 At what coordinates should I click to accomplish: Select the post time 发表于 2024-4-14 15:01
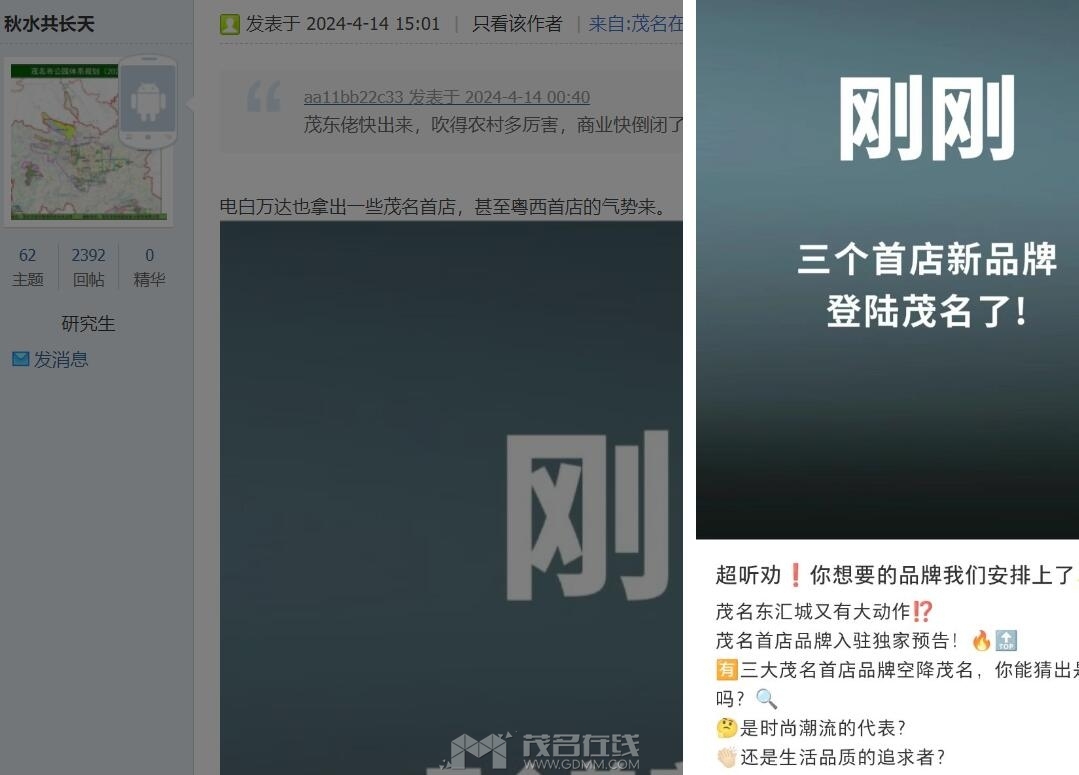pyautogui.click(x=343, y=24)
